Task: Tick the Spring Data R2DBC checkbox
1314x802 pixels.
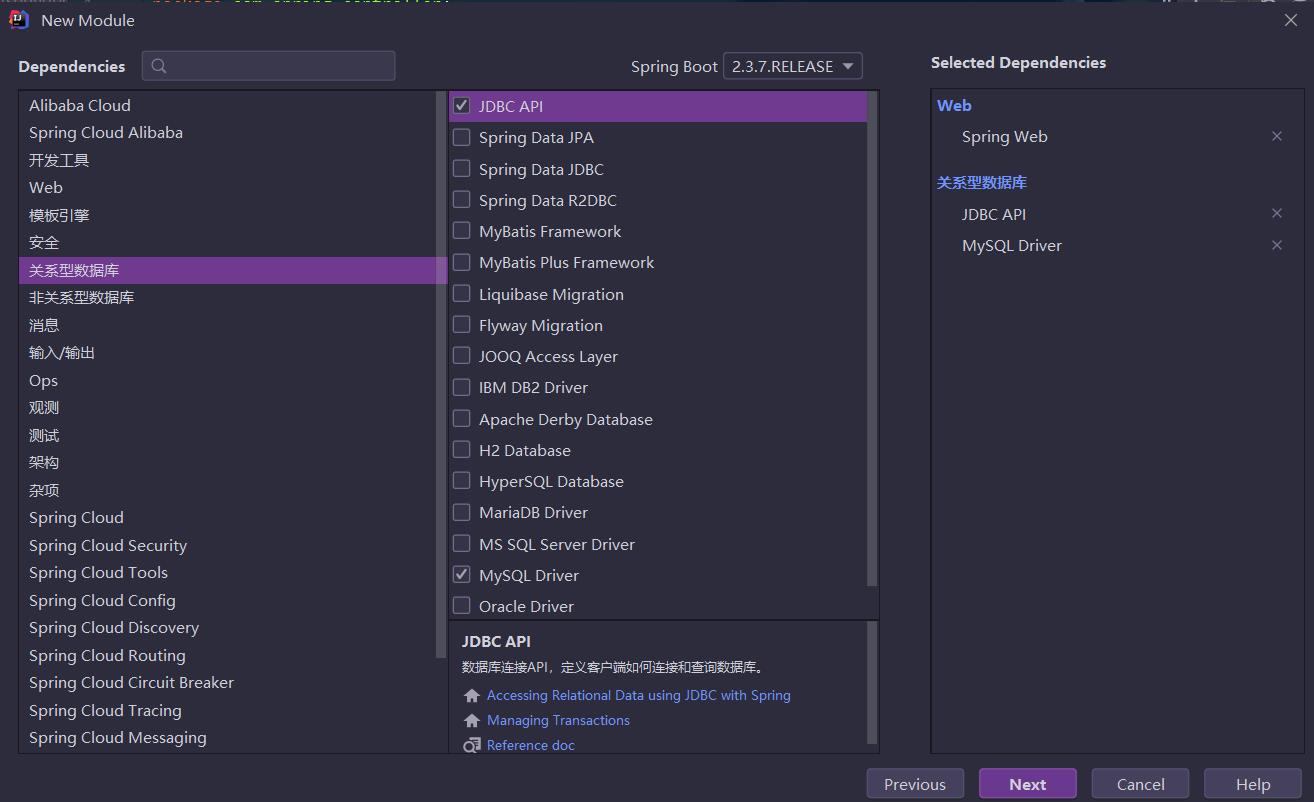Action: tap(461, 199)
